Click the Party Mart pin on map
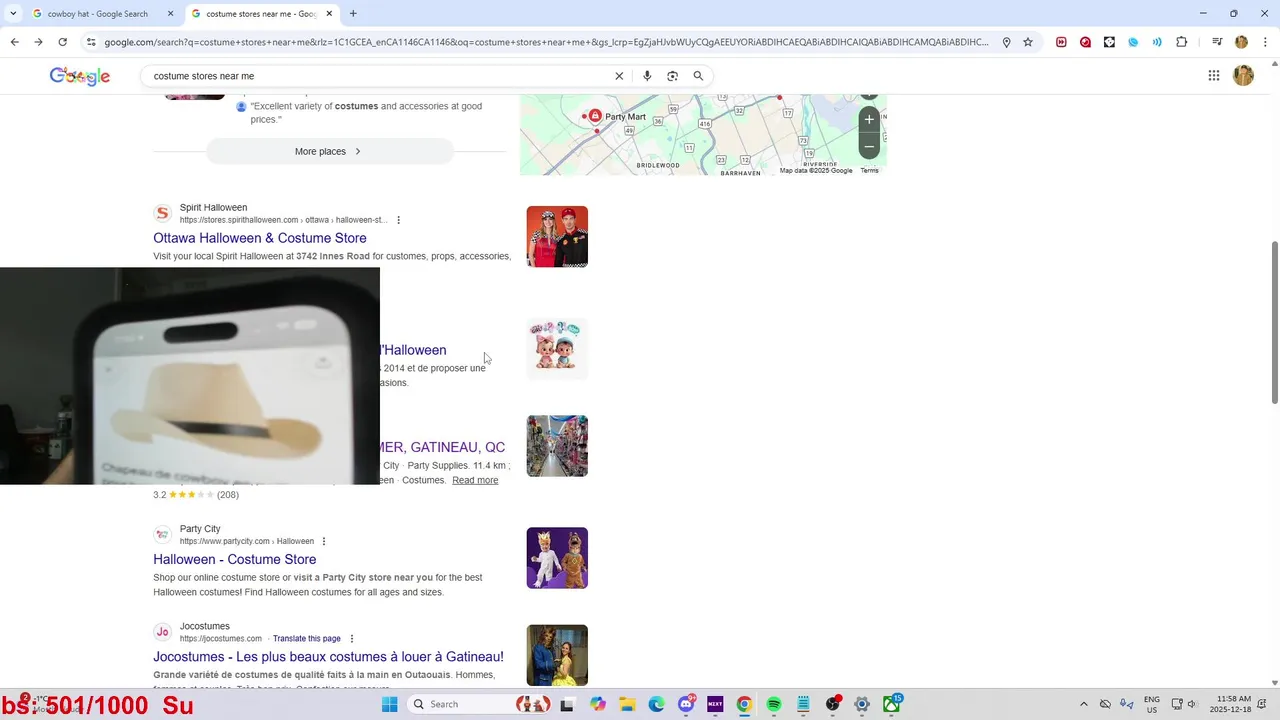This screenshot has height=720, width=1280. (x=595, y=116)
